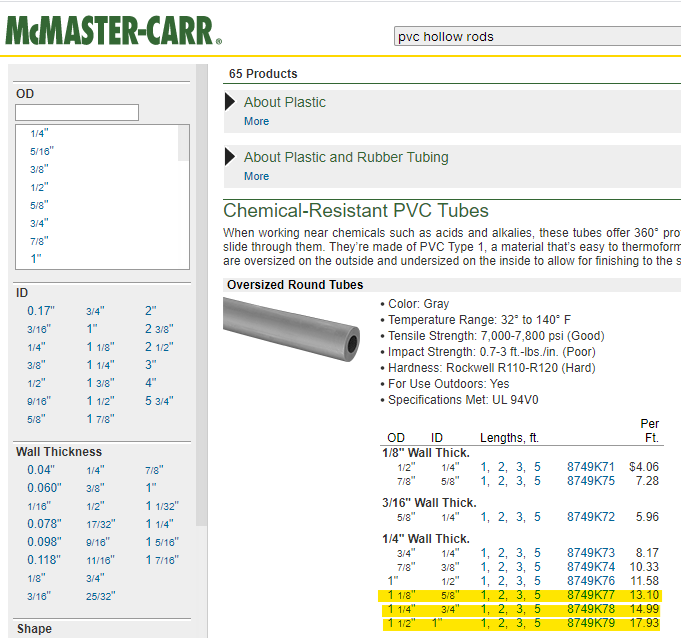Click the pvc hollow rods search box
The height and width of the screenshot is (638, 681).
click(x=538, y=36)
